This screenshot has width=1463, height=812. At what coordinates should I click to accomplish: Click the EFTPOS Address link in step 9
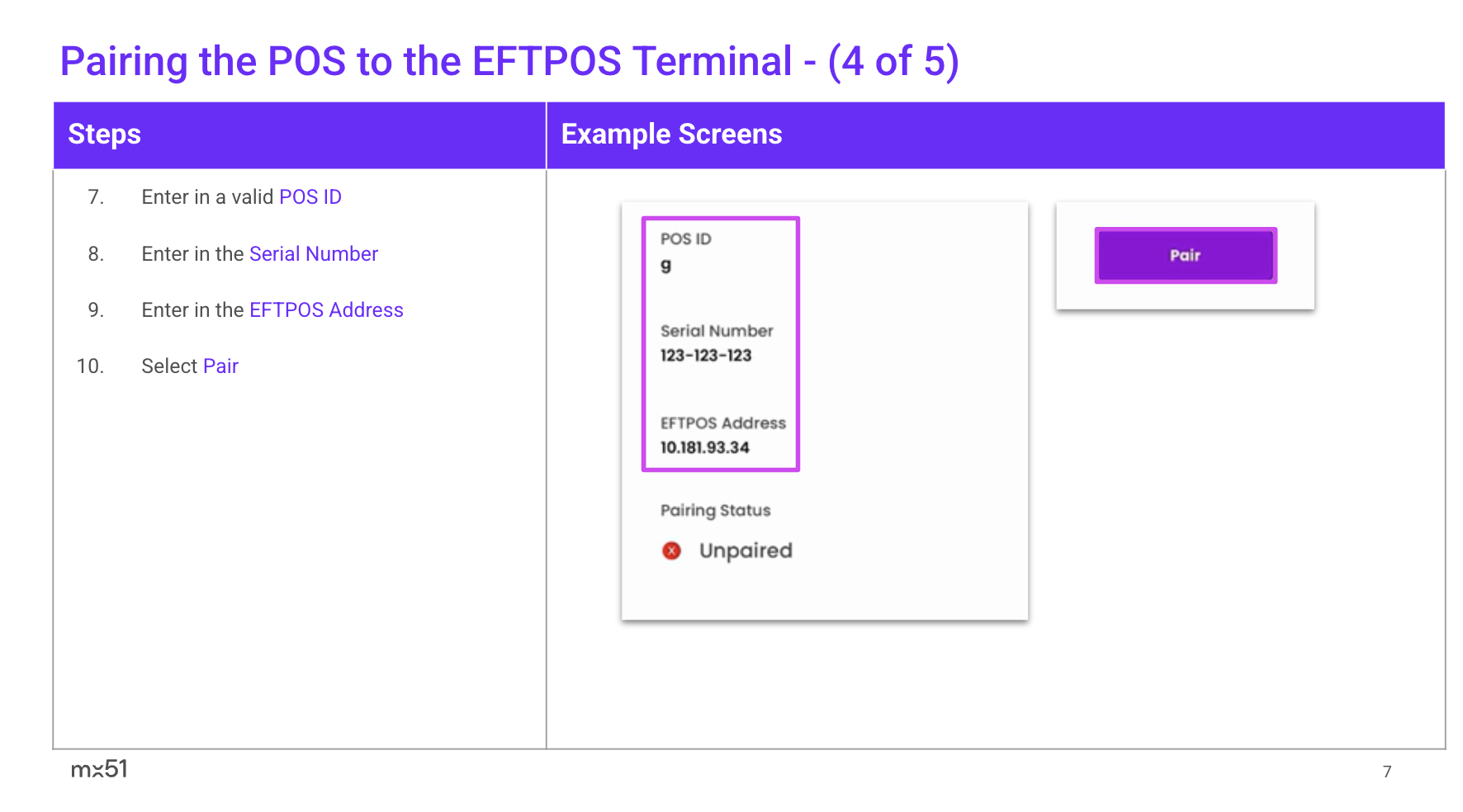[326, 310]
